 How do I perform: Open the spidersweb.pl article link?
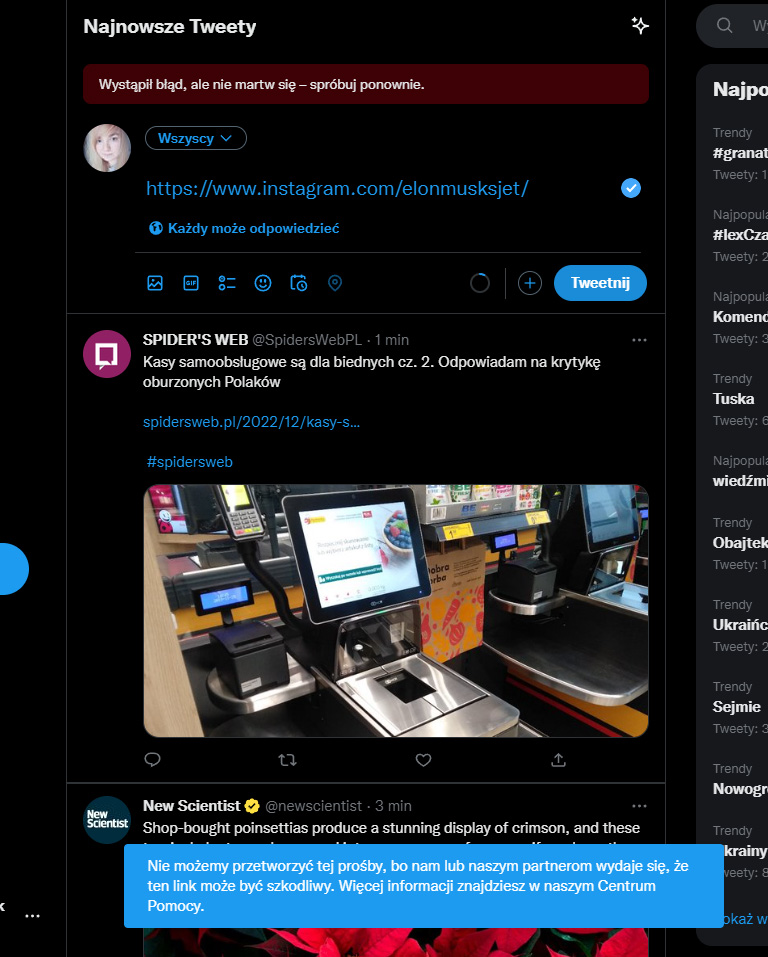pos(252,422)
